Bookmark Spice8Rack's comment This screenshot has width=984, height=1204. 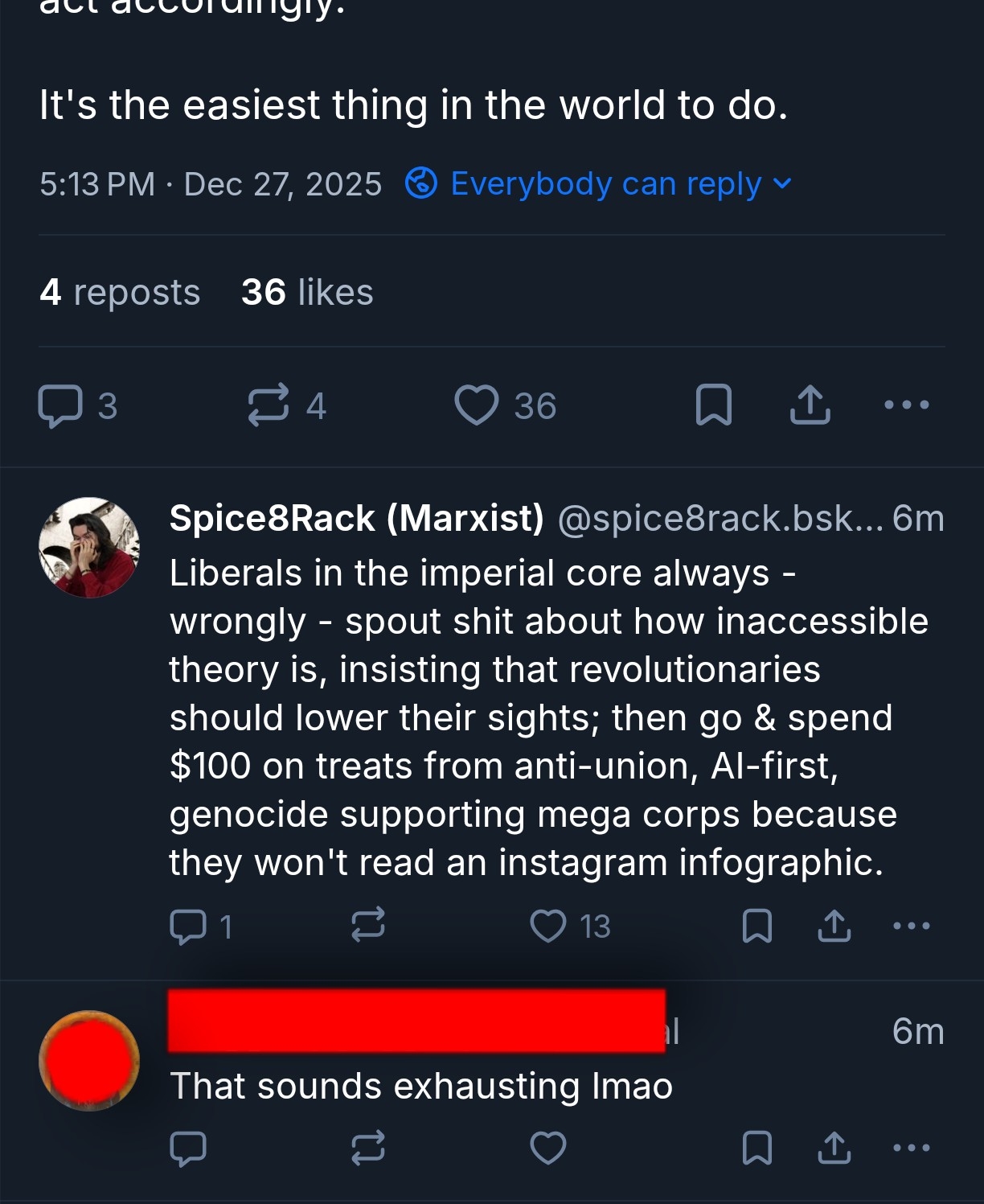756,926
